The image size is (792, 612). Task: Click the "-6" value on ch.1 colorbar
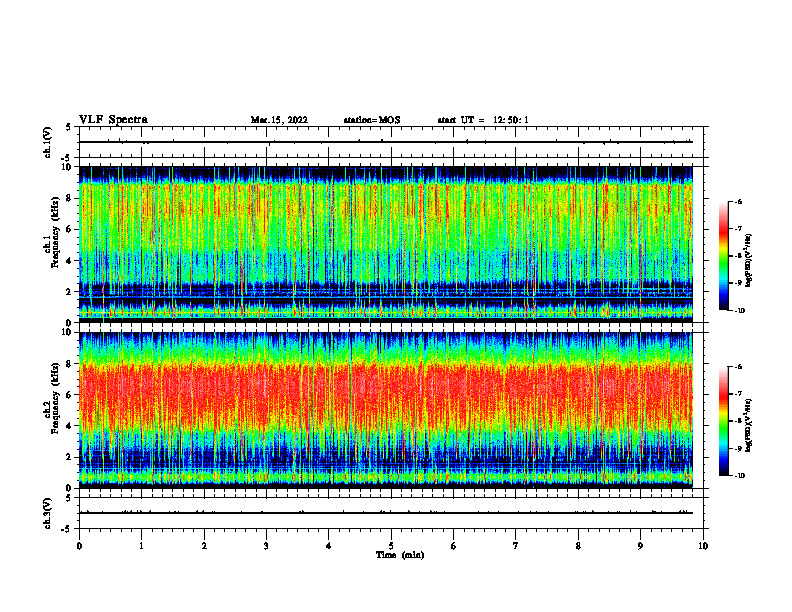click(x=739, y=201)
